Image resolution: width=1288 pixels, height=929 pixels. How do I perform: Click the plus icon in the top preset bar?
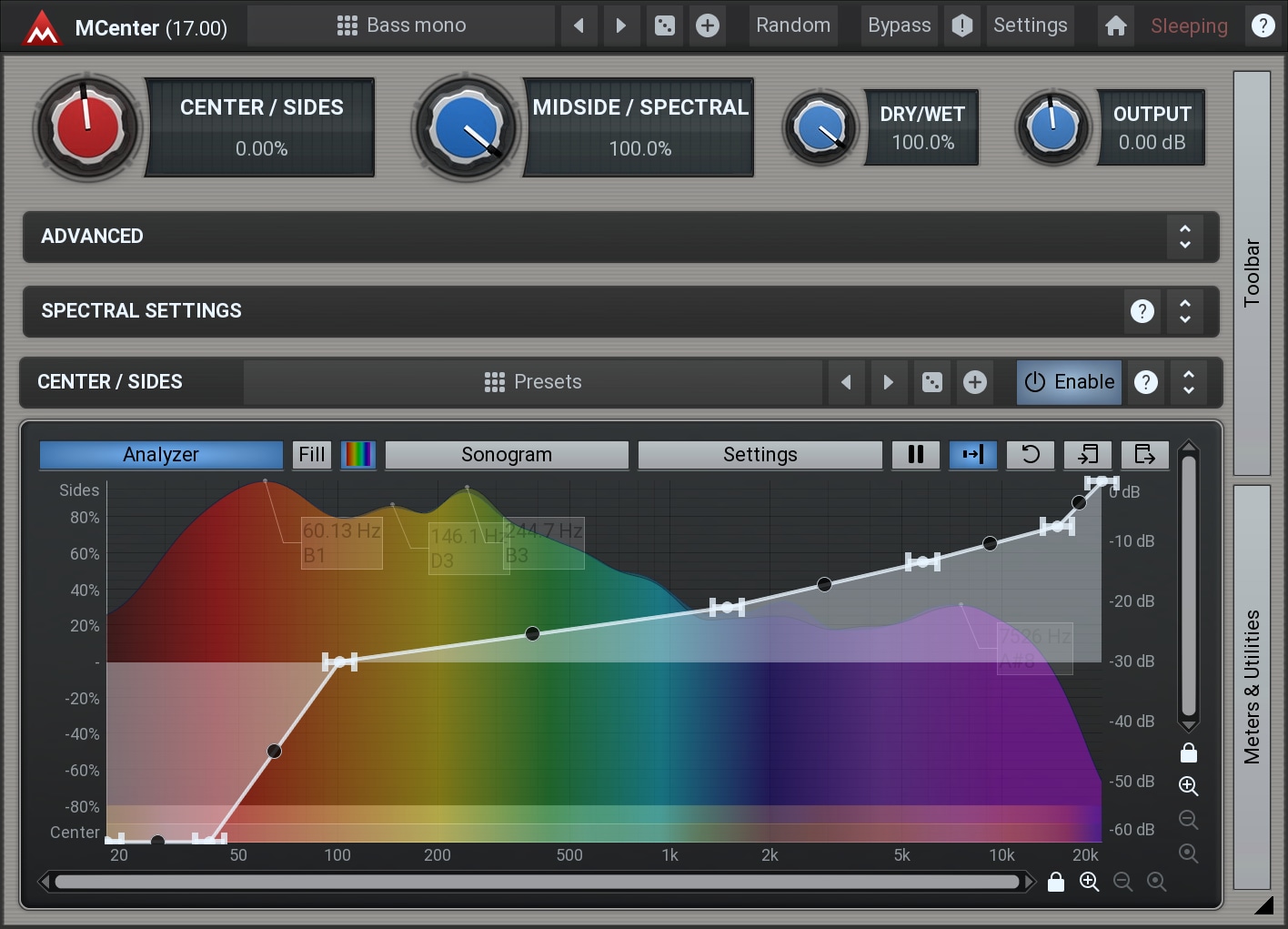[x=707, y=25]
